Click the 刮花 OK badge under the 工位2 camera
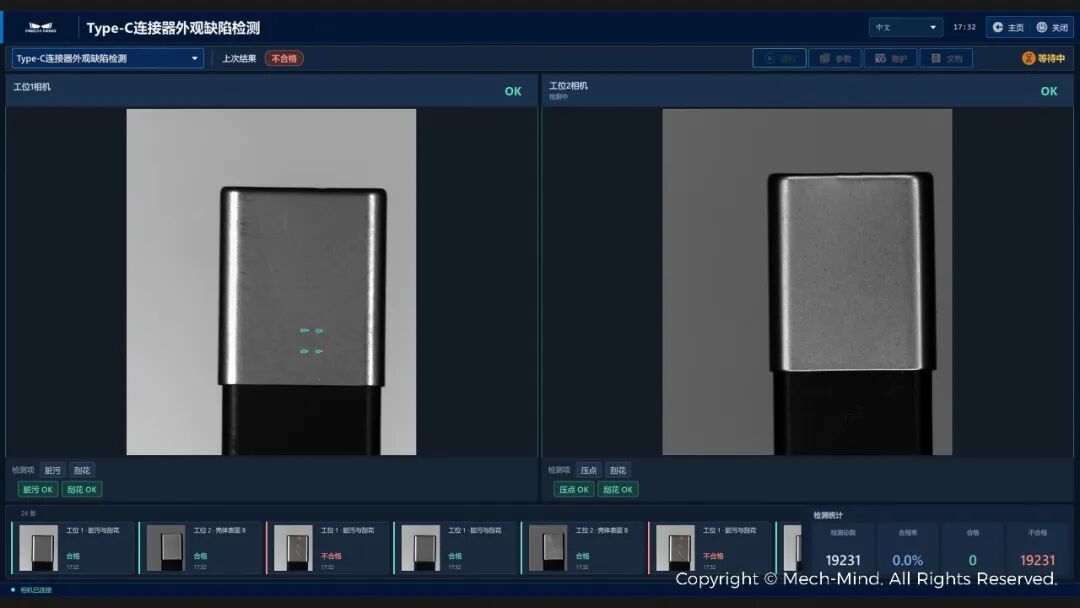 (618, 490)
